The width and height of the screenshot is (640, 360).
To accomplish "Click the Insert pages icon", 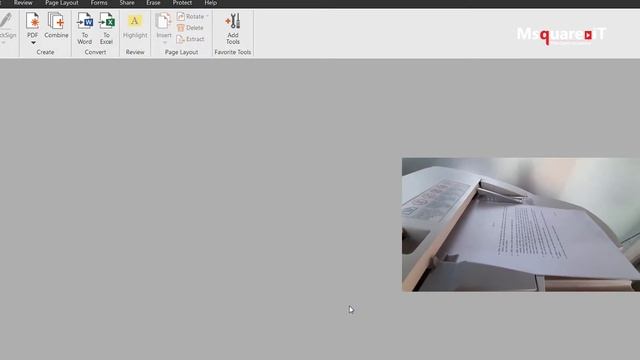I will [164, 21].
